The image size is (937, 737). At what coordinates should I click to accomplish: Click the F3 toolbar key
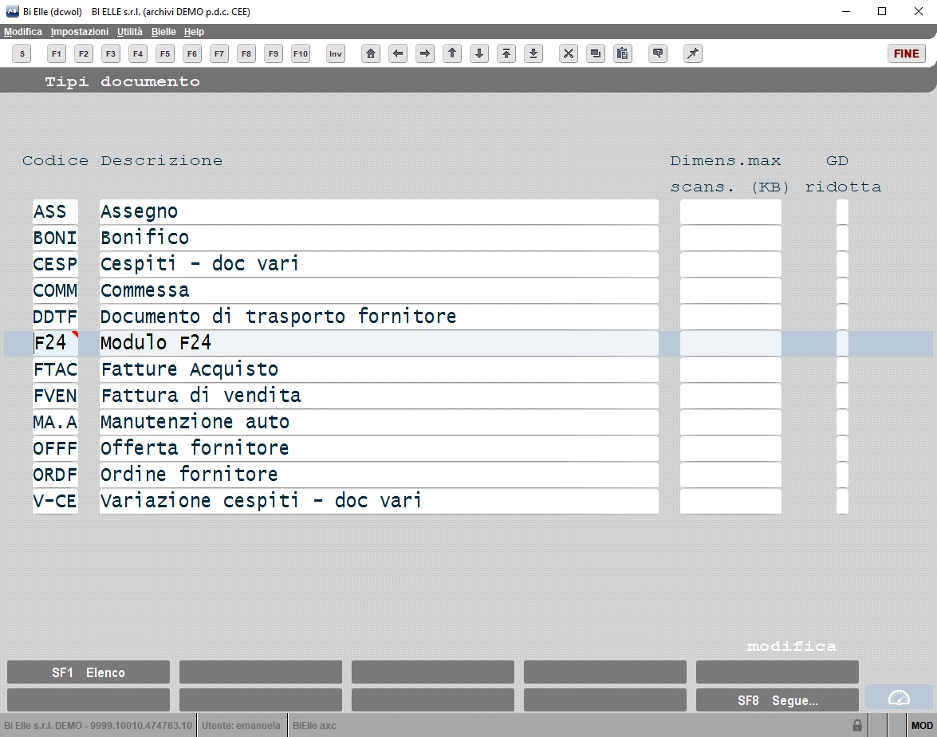point(111,54)
